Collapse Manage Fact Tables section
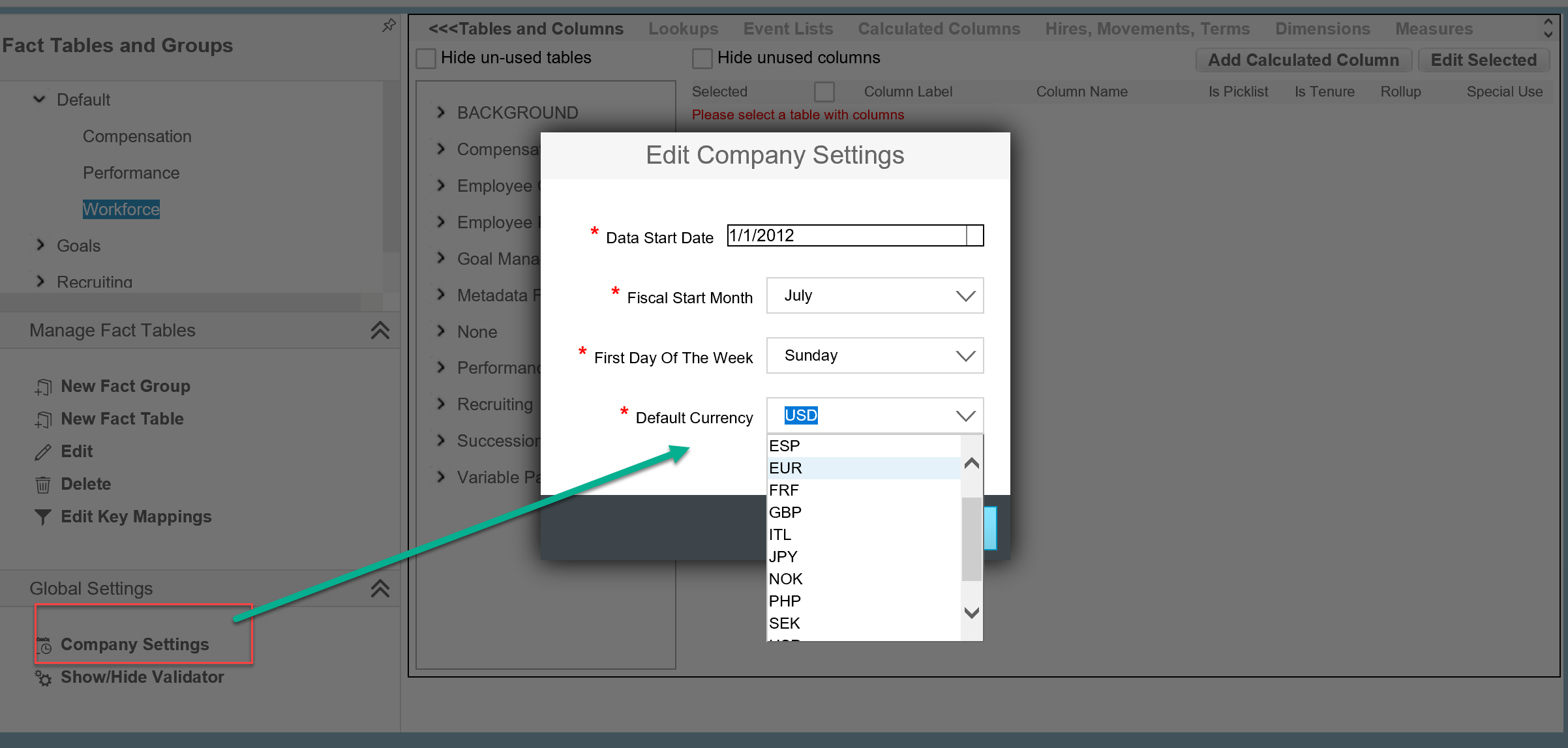Viewport: 1568px width, 748px height. [x=380, y=330]
